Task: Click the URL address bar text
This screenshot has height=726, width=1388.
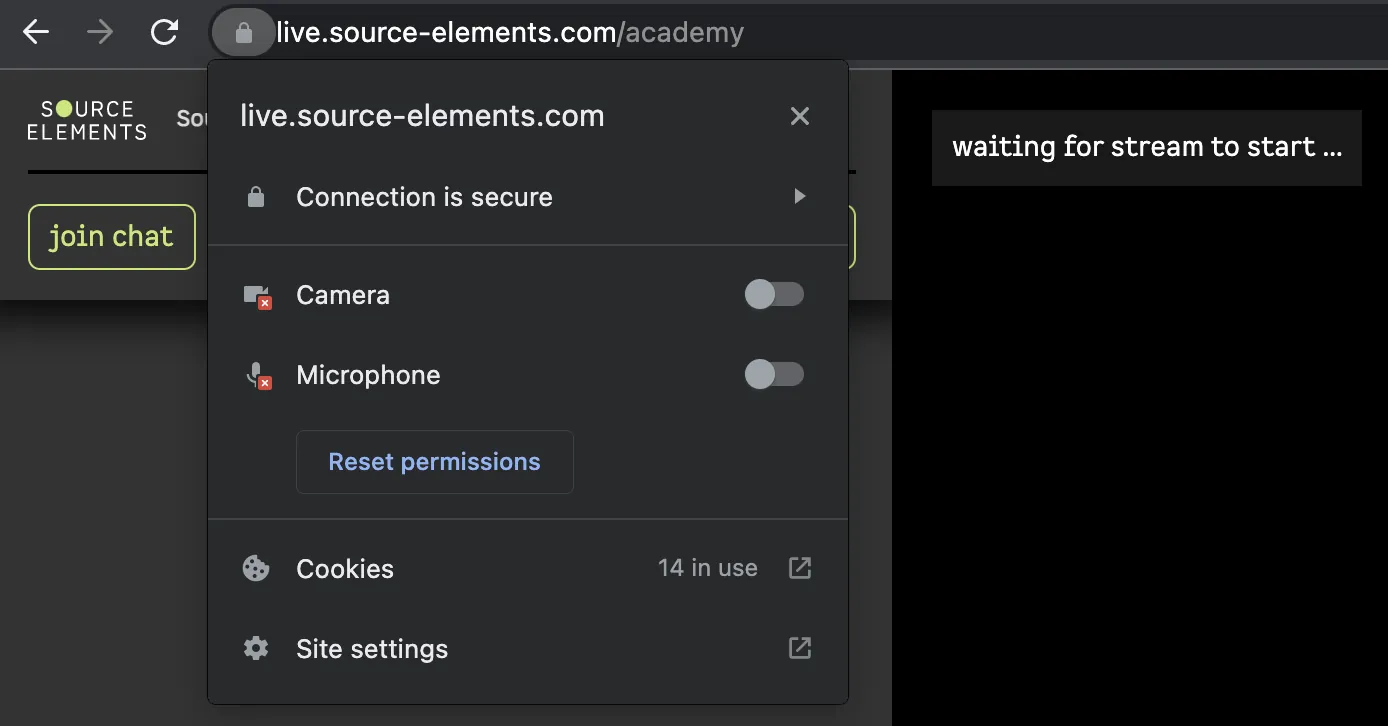Action: [x=510, y=33]
